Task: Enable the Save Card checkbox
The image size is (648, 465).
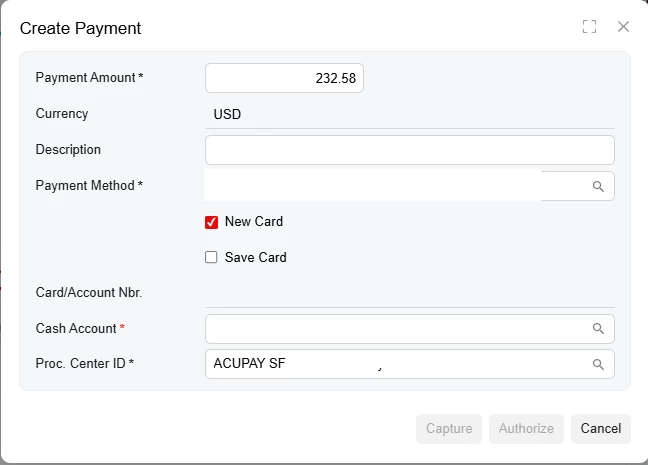Action: click(x=211, y=257)
